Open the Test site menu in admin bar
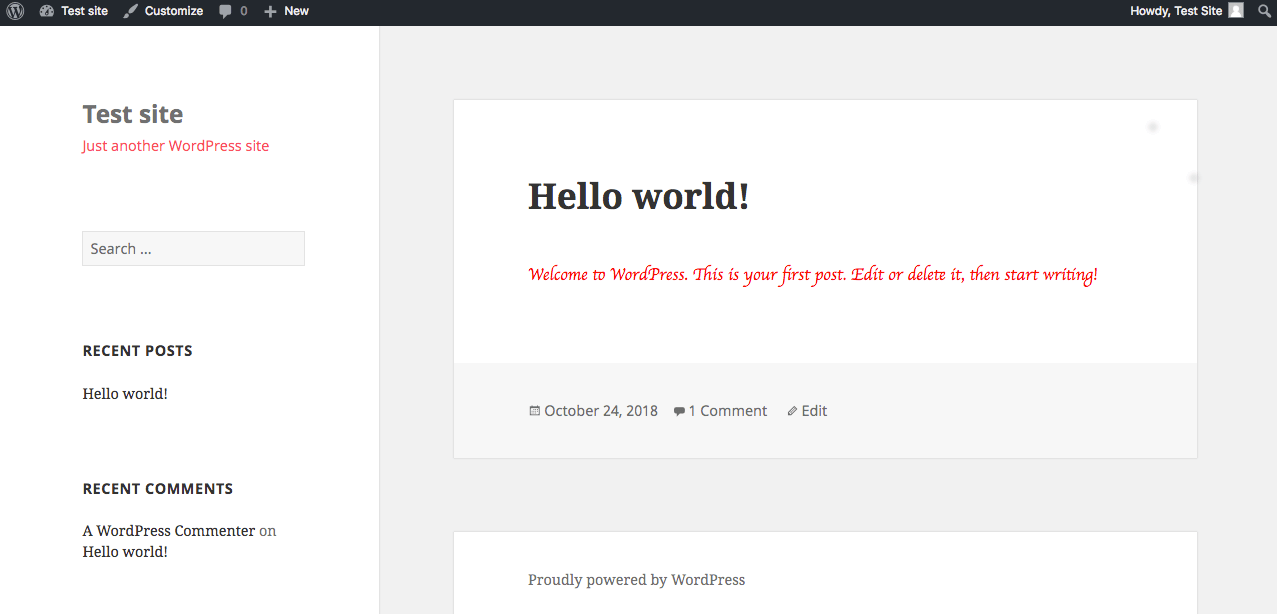 (x=74, y=11)
